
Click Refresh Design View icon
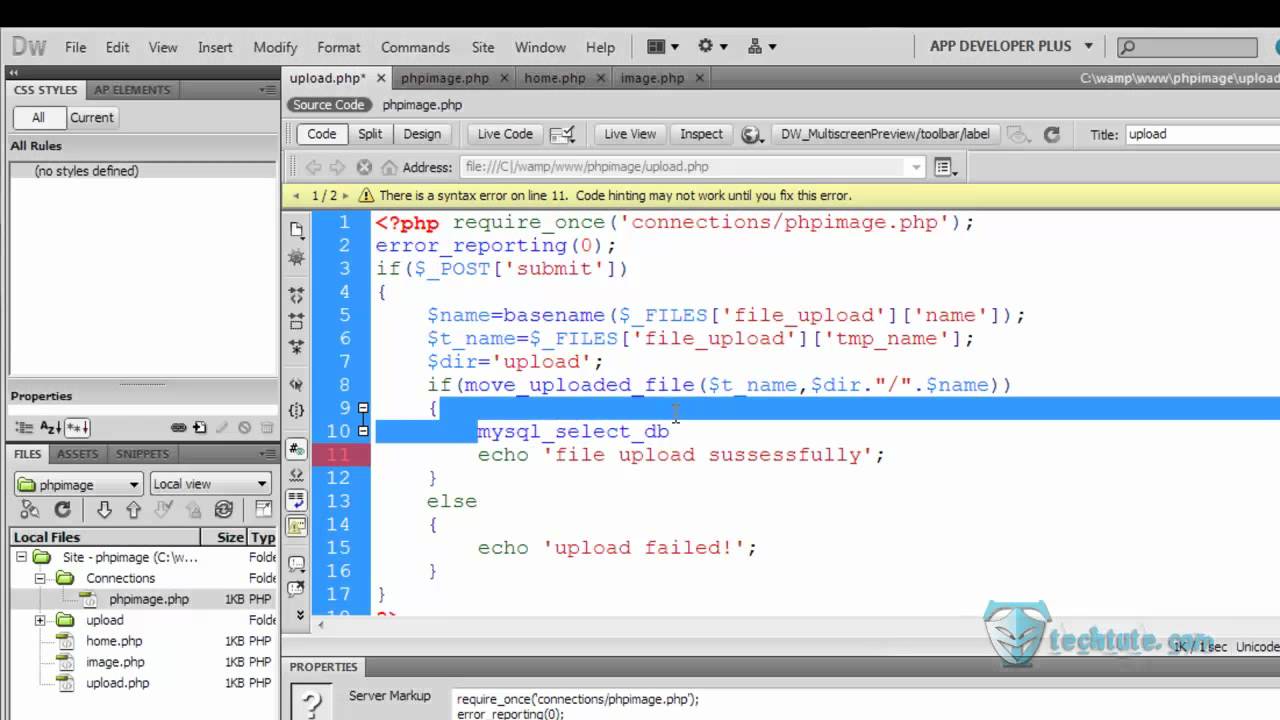coord(1051,134)
